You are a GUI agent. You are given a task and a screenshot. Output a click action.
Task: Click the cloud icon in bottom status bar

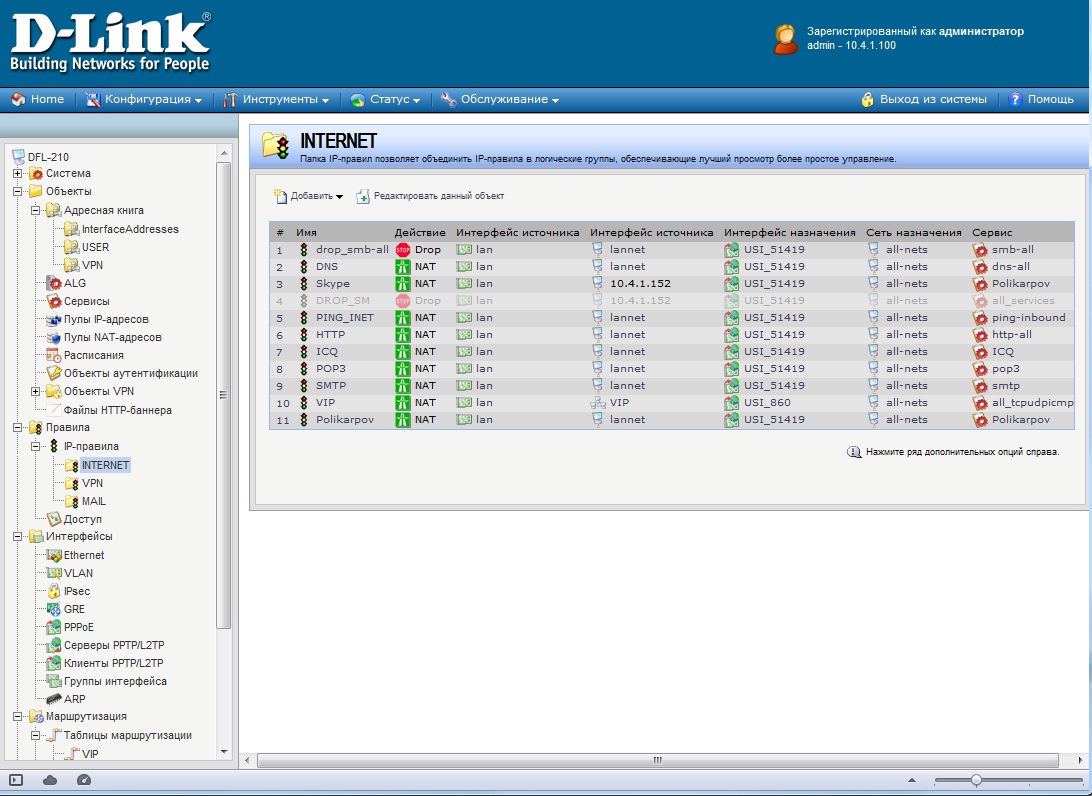click(x=50, y=780)
